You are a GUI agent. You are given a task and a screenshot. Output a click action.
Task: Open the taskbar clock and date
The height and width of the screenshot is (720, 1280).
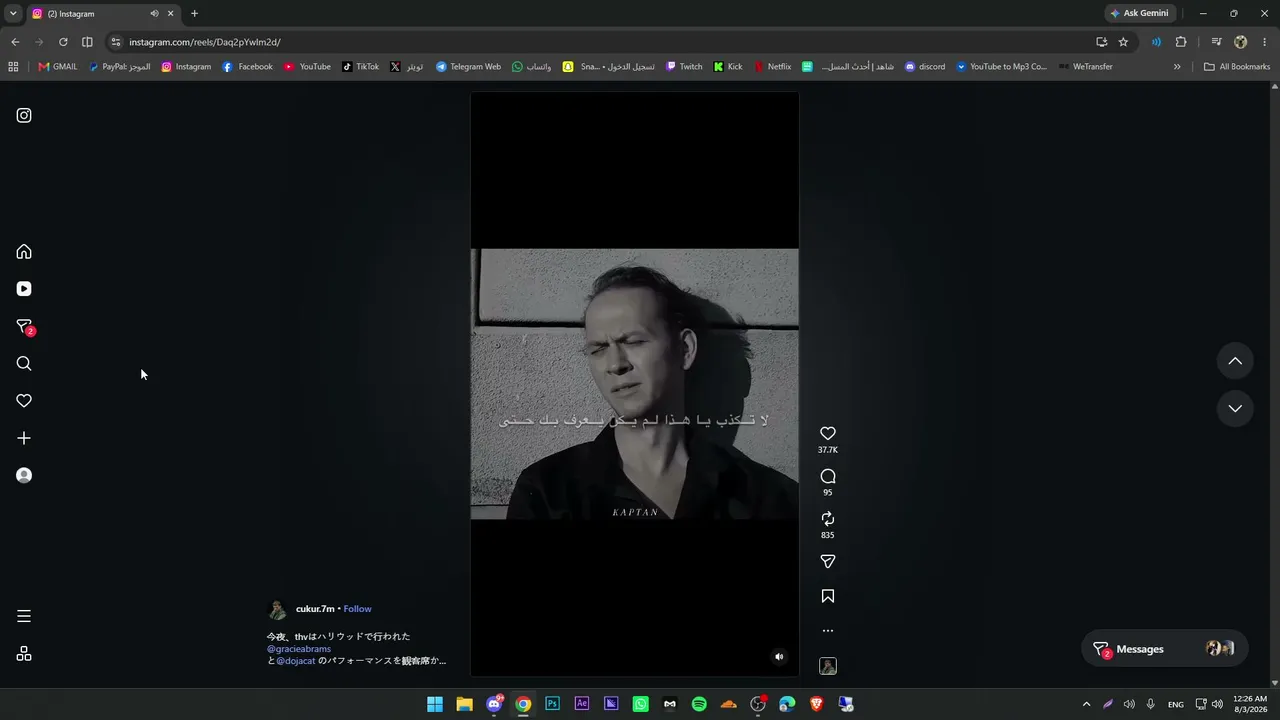coord(1250,704)
